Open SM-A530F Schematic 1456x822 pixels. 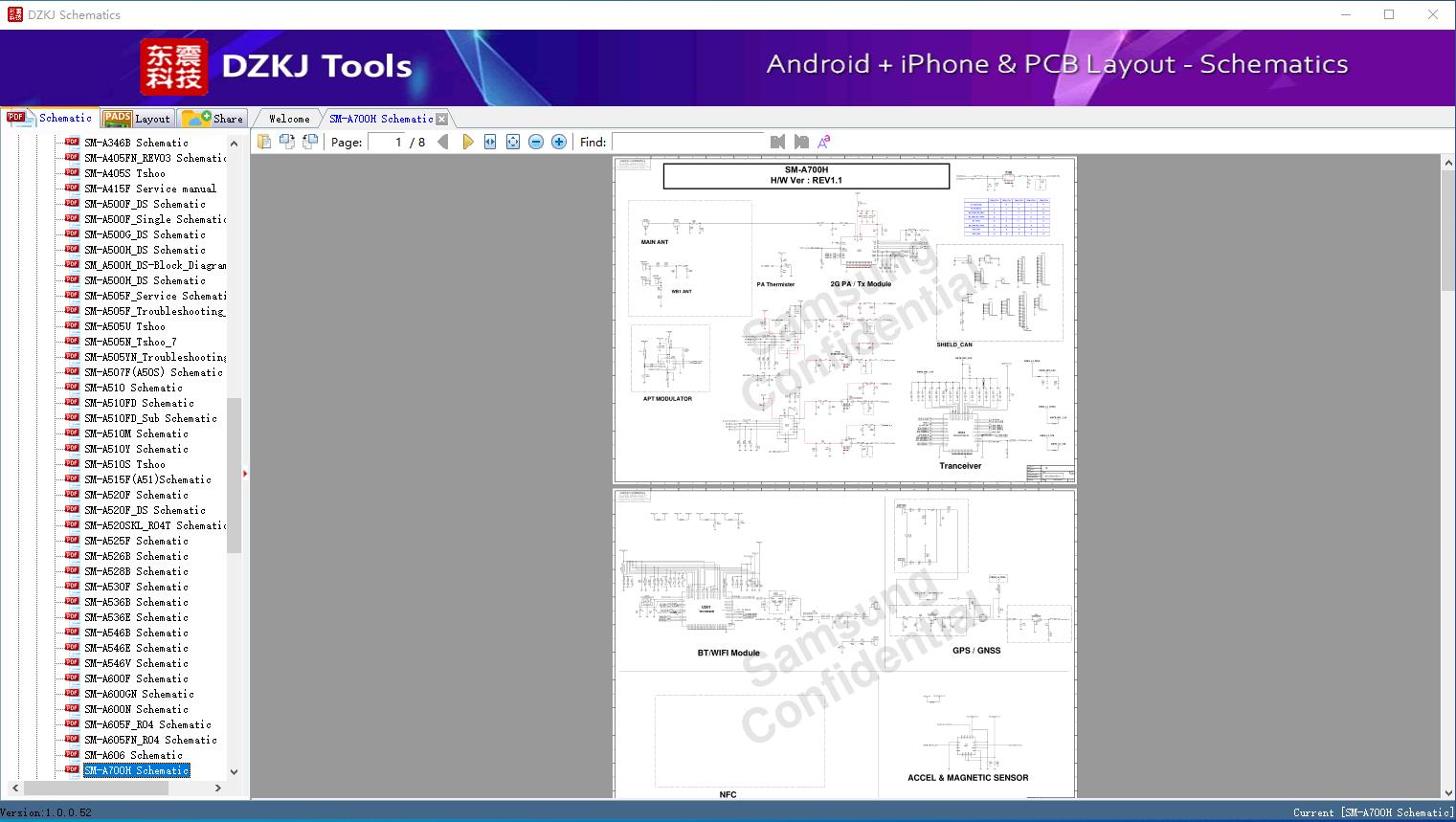tap(136, 587)
